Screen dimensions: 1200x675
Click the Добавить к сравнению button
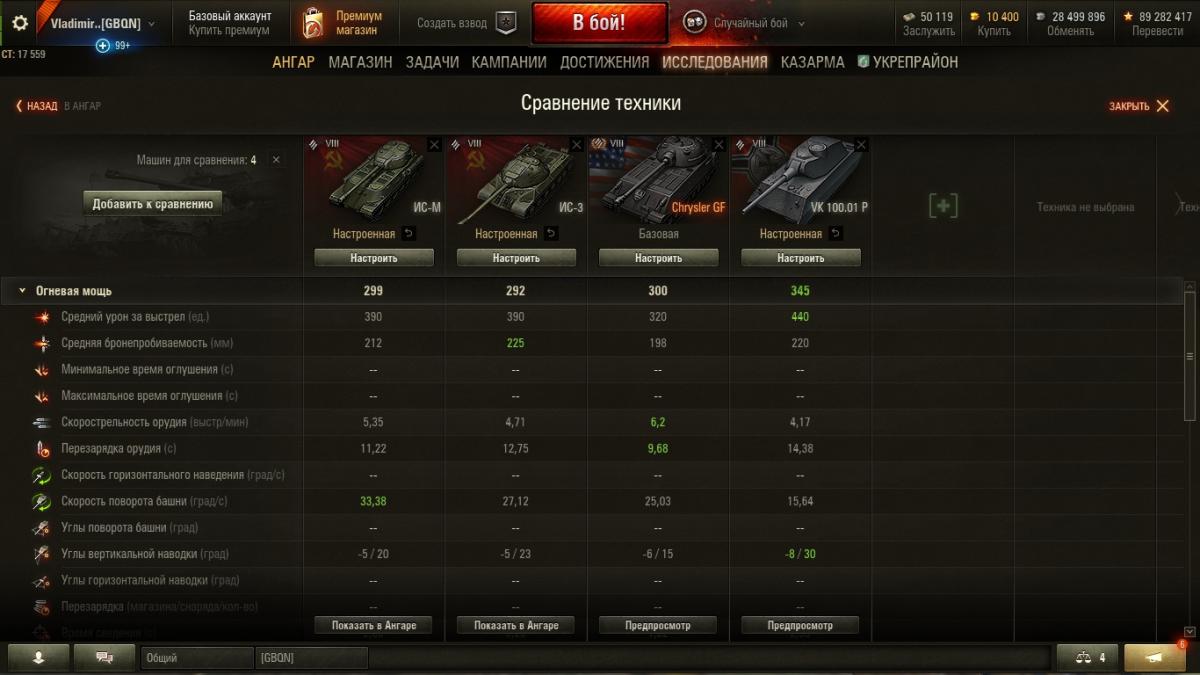coord(153,204)
